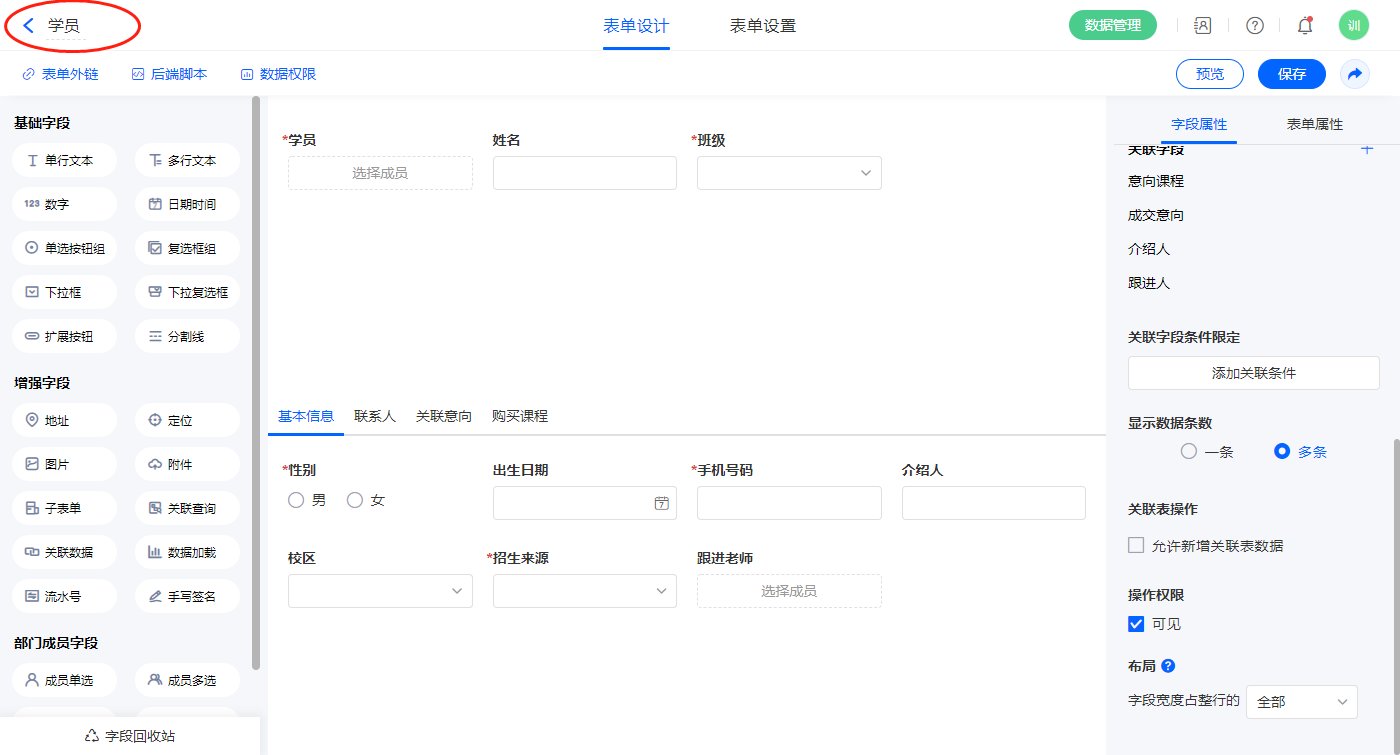
Task: Click the help question mark icon
Action: click(x=1254, y=26)
